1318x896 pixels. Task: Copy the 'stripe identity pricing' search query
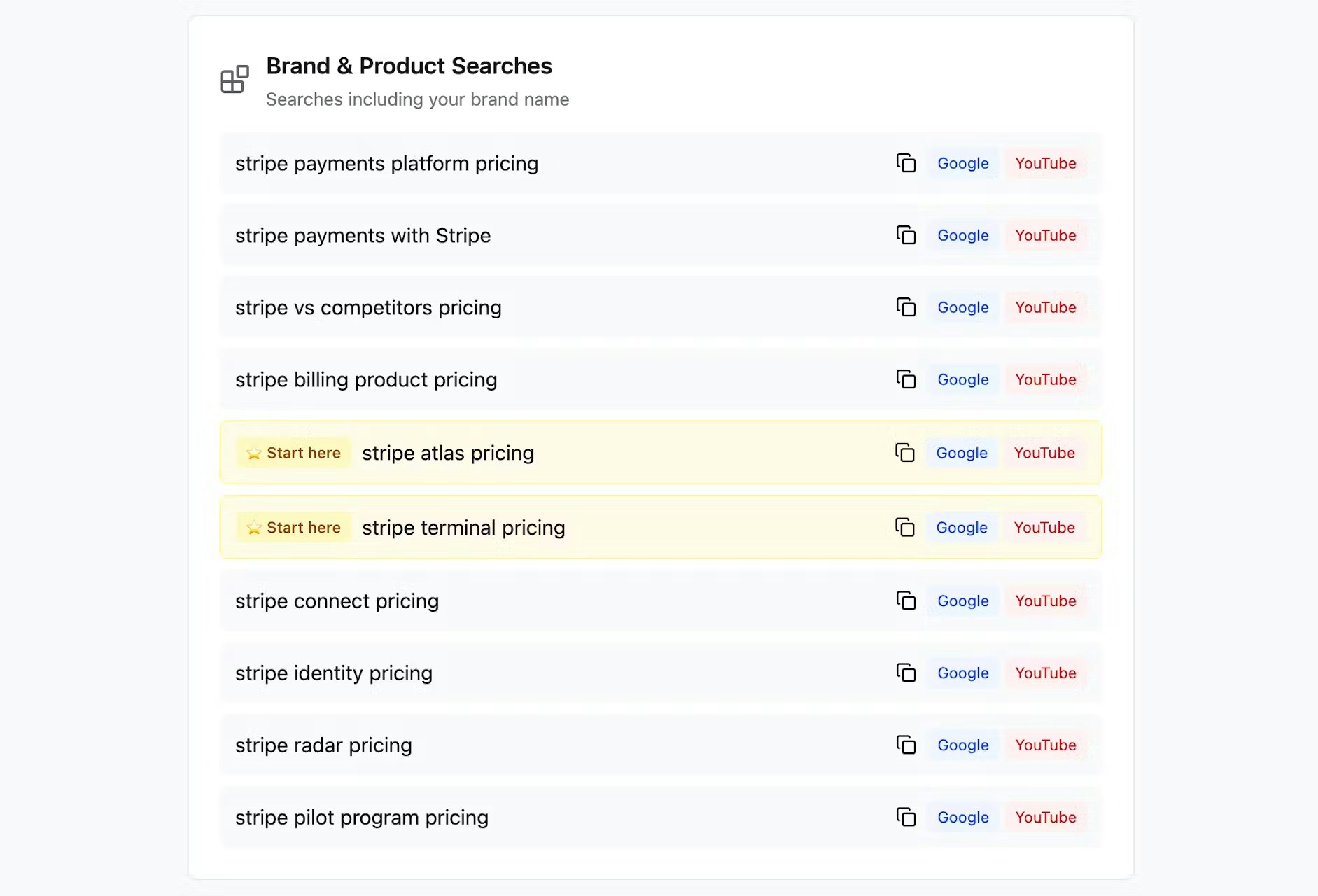coord(906,673)
